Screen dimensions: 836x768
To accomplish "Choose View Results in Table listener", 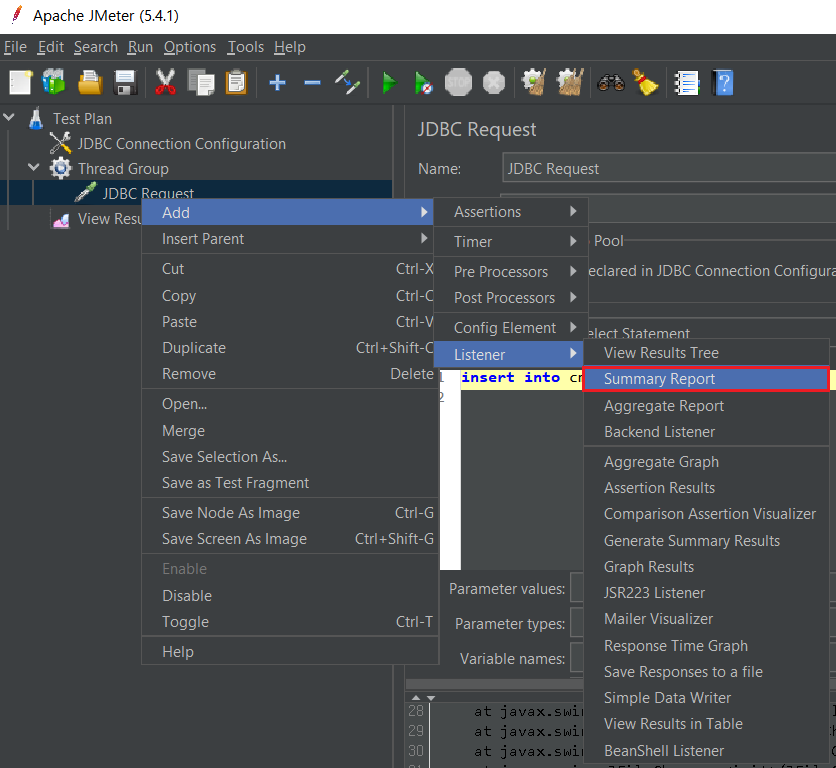I will coord(706,724).
